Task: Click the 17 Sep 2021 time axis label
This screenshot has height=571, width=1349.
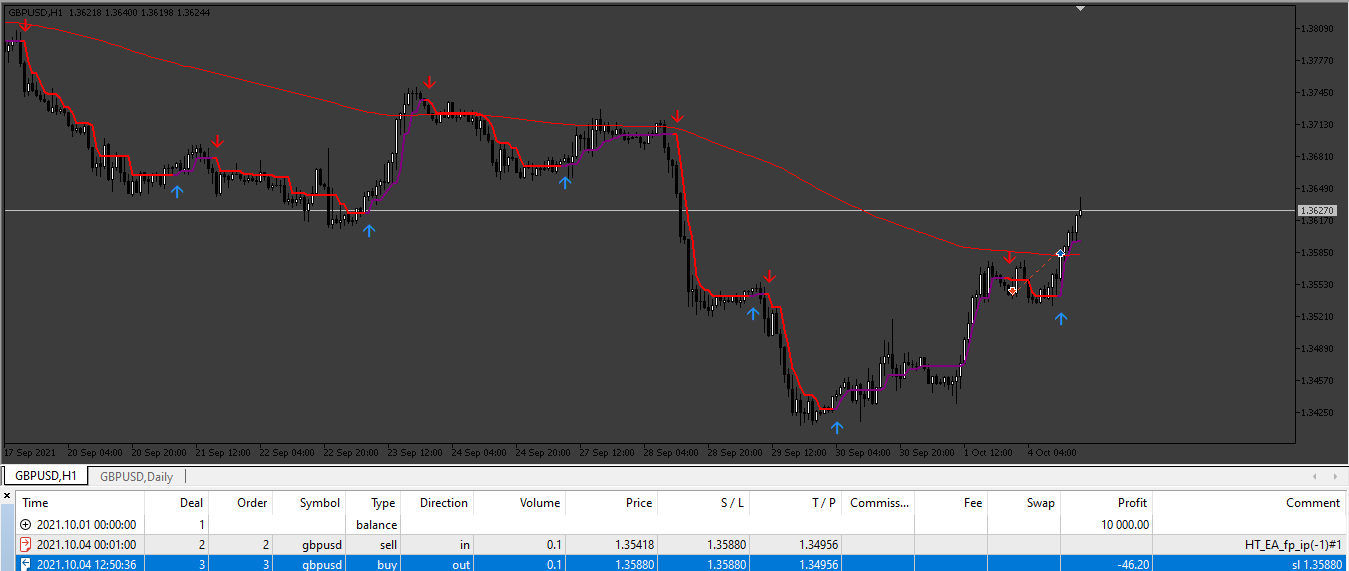Action: coord(30,452)
